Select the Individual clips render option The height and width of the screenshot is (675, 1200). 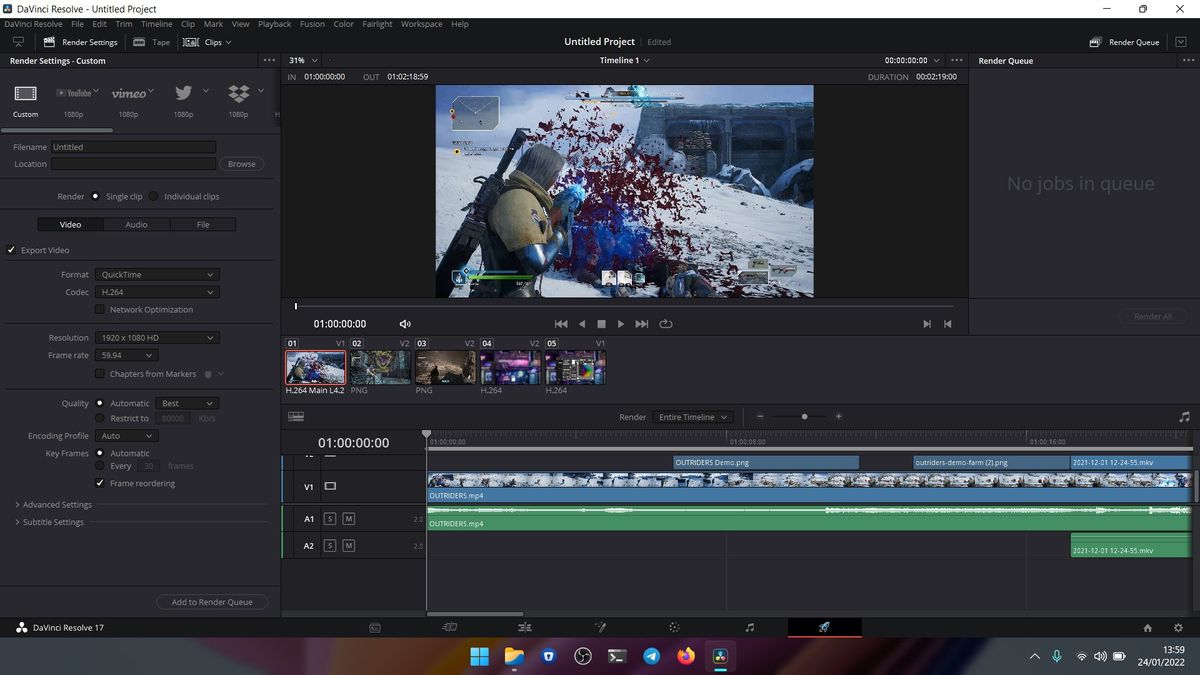pos(153,196)
